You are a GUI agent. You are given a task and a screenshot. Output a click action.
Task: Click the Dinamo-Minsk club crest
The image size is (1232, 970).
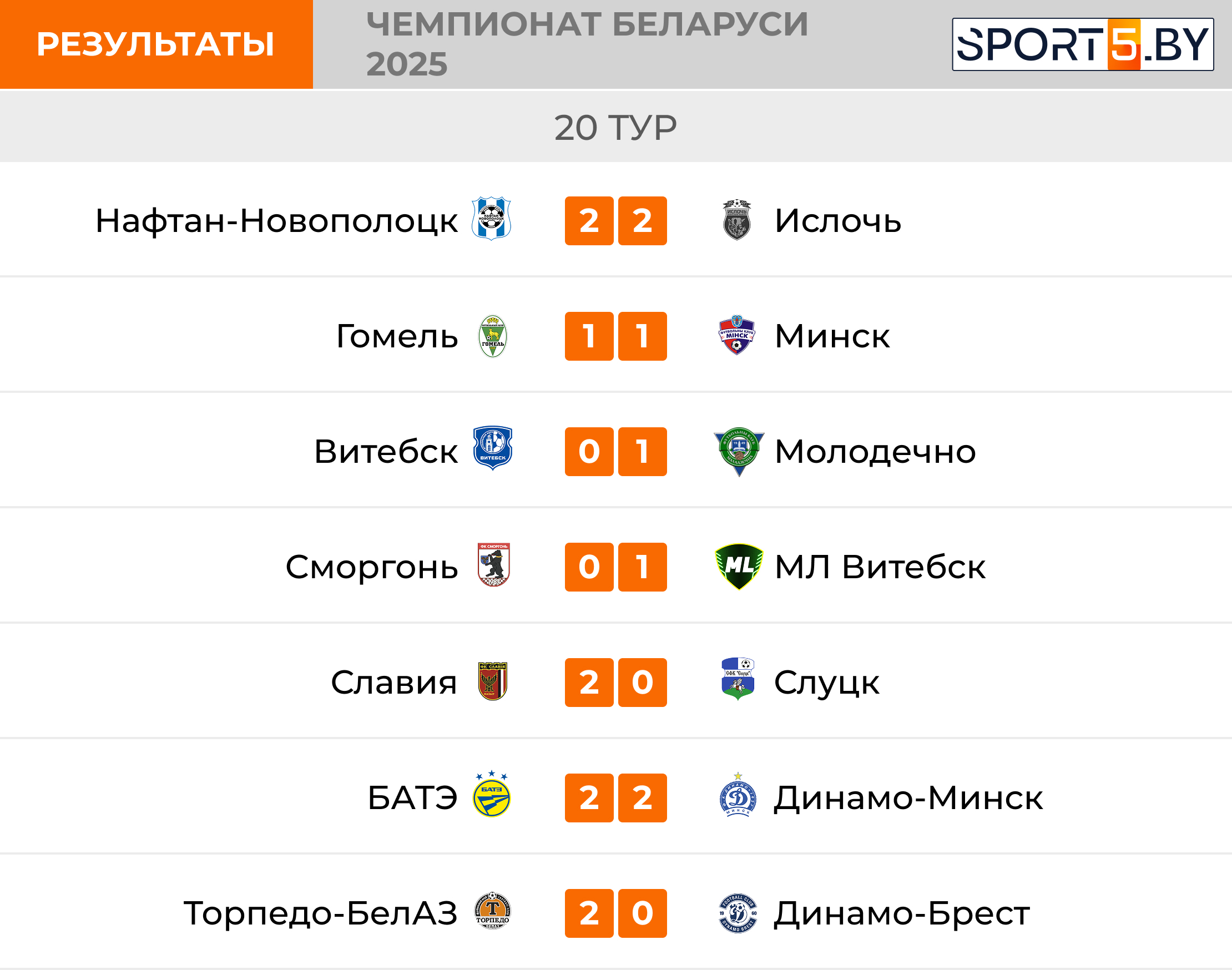point(738,795)
